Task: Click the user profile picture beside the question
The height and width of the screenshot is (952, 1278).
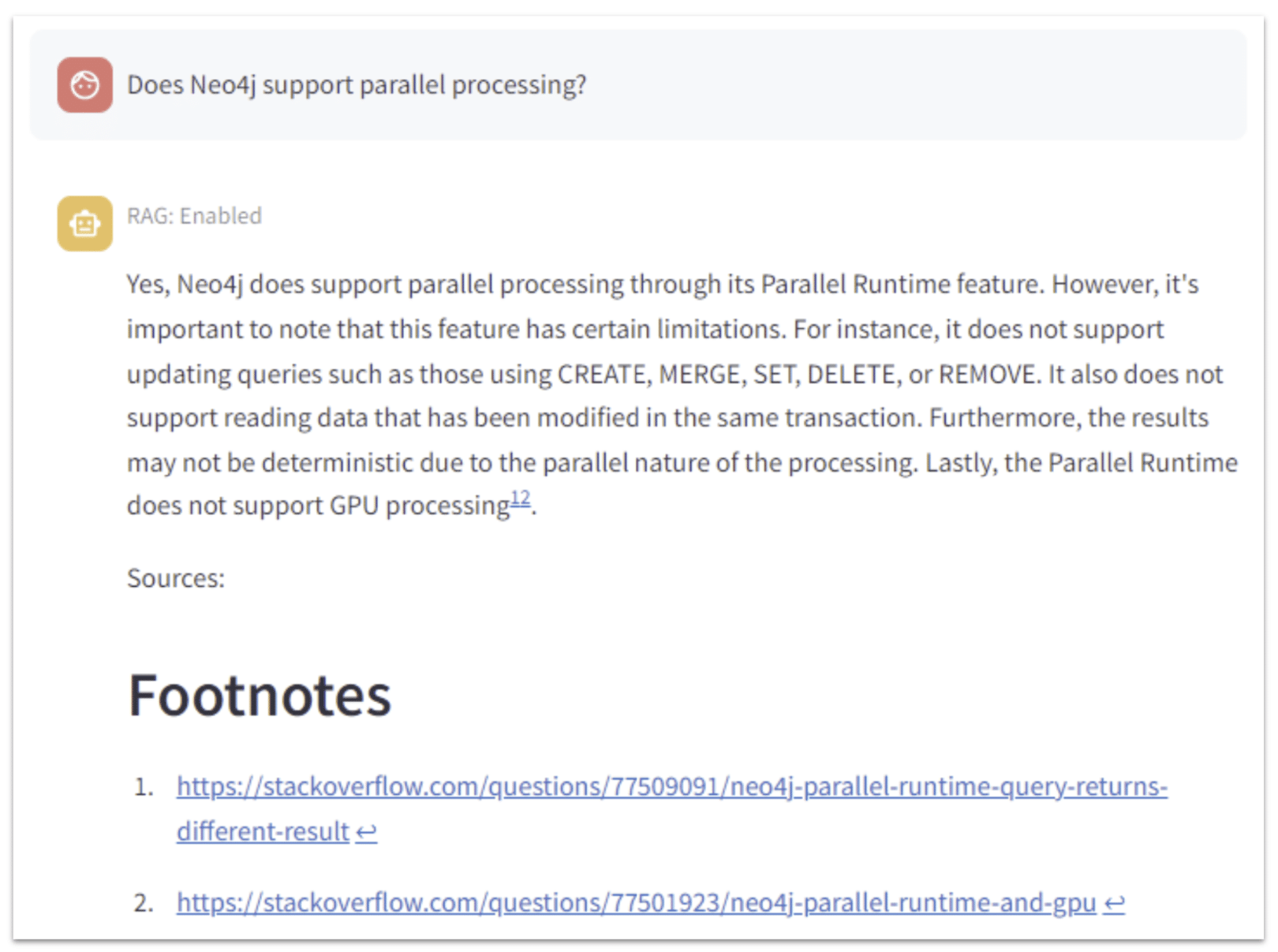Action: (x=84, y=84)
